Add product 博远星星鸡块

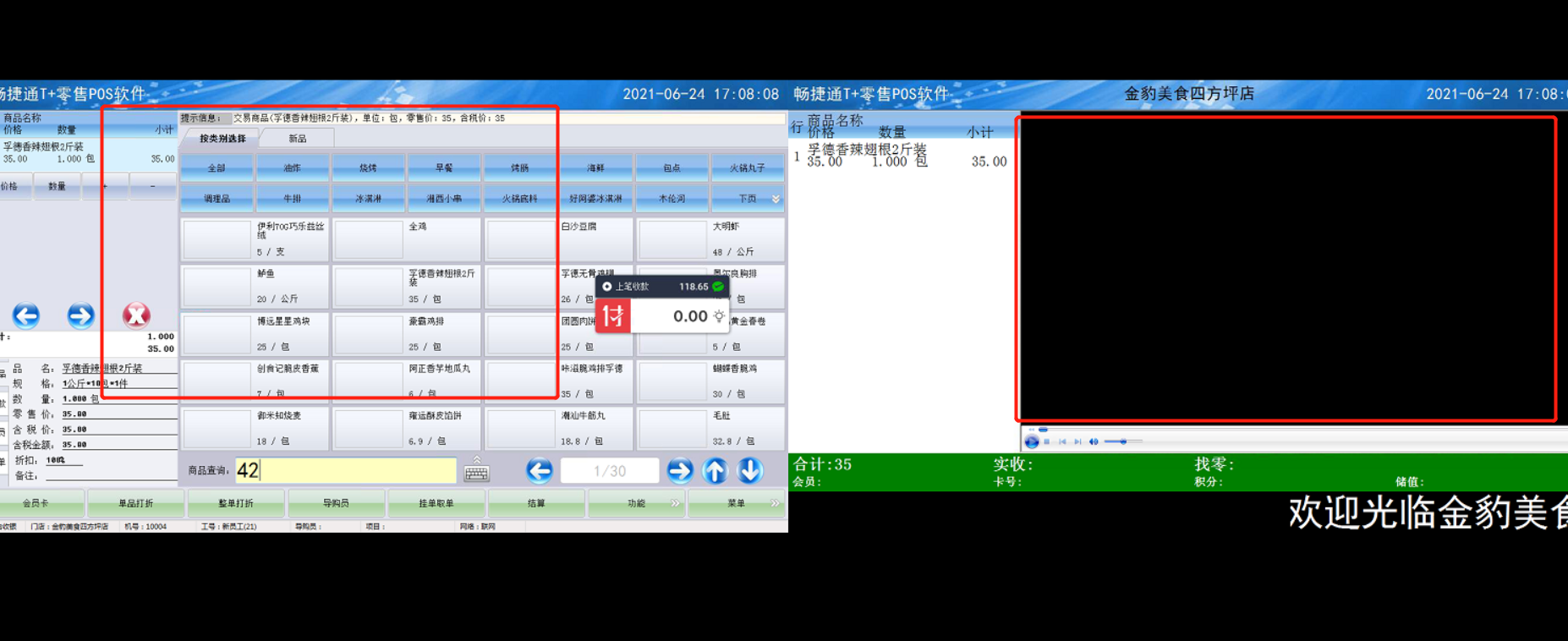pos(255,334)
